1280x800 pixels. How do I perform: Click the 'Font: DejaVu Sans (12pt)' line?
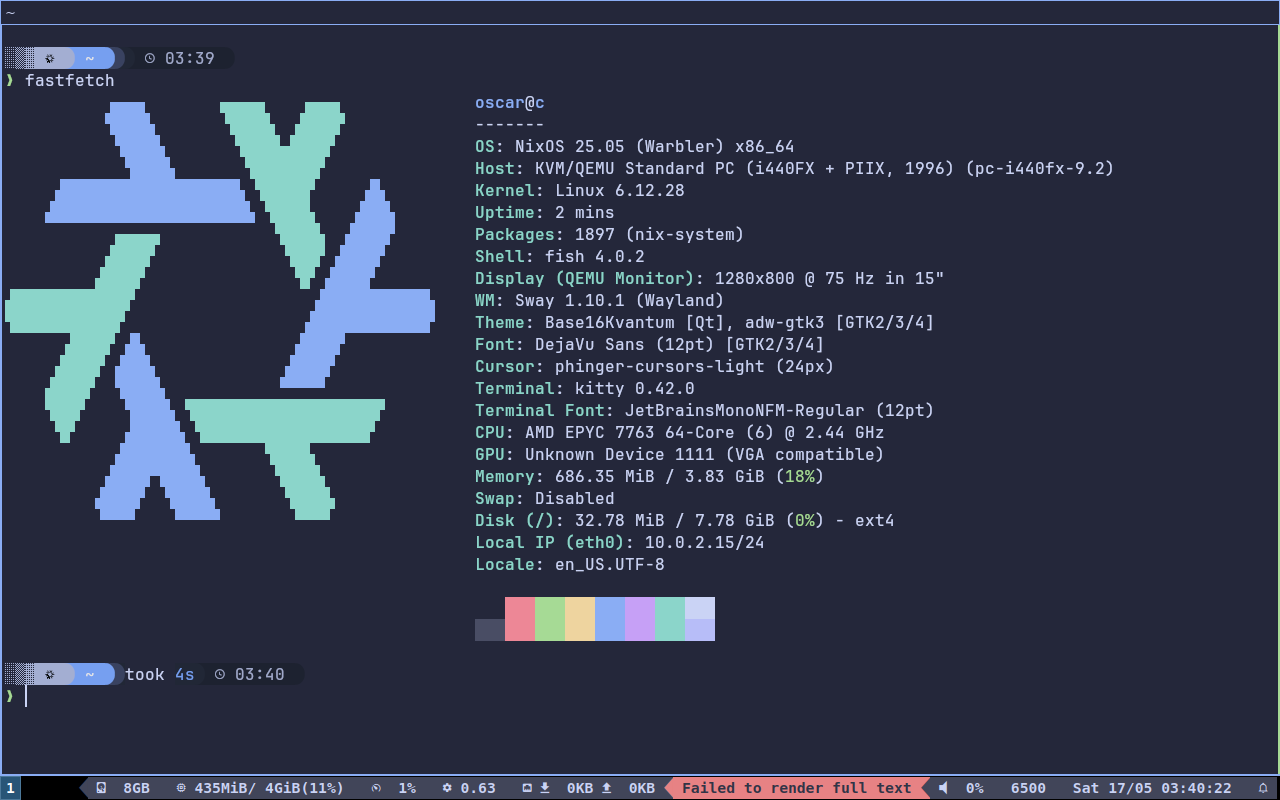click(x=650, y=344)
